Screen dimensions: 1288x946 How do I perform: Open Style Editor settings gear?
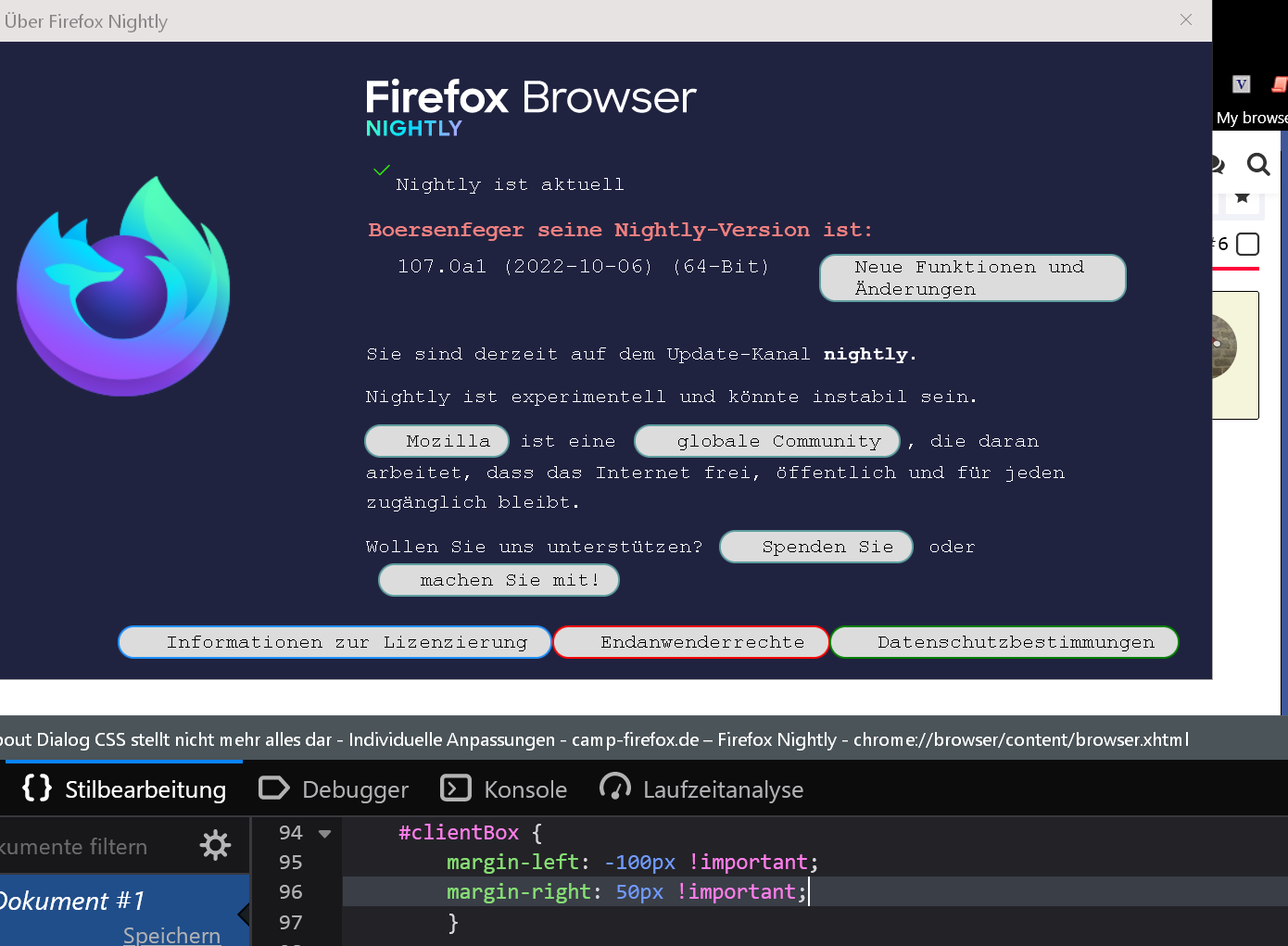(x=215, y=845)
